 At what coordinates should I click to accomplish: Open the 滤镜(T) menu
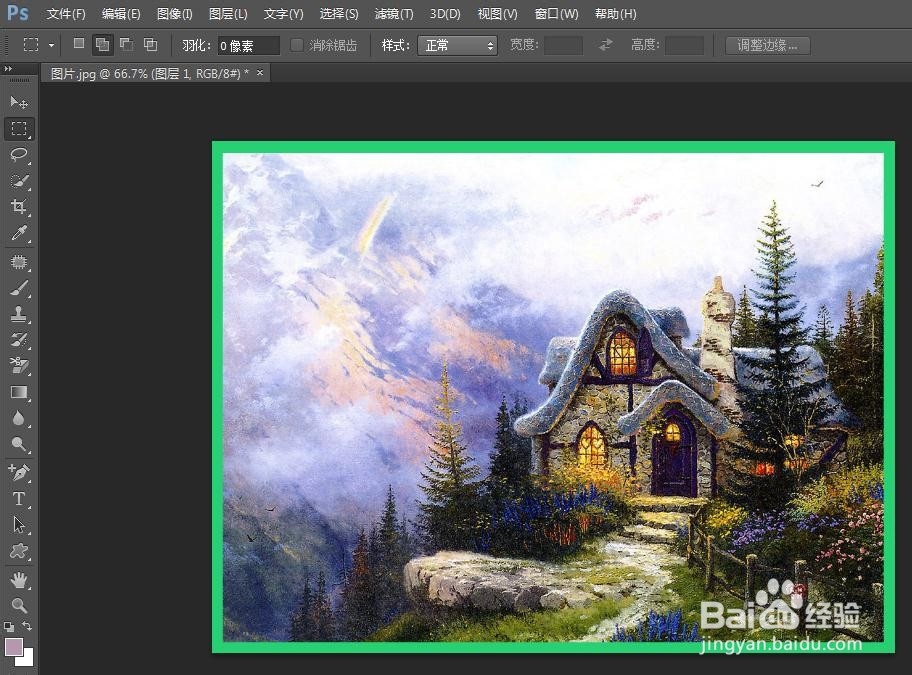point(394,13)
